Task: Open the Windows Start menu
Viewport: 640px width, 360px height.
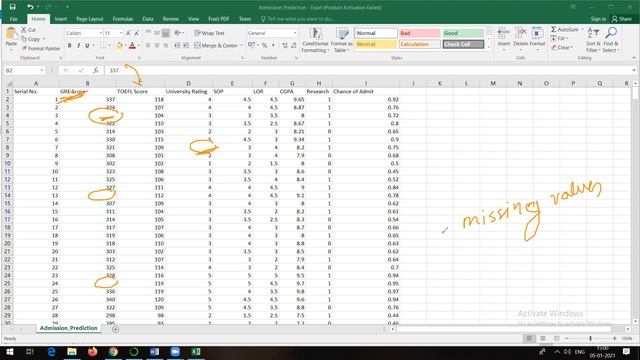Action: point(9,351)
